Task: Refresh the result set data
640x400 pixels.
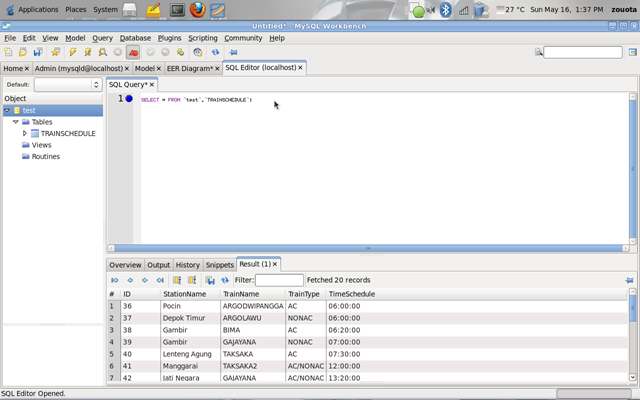Action: pyautogui.click(x=225, y=280)
